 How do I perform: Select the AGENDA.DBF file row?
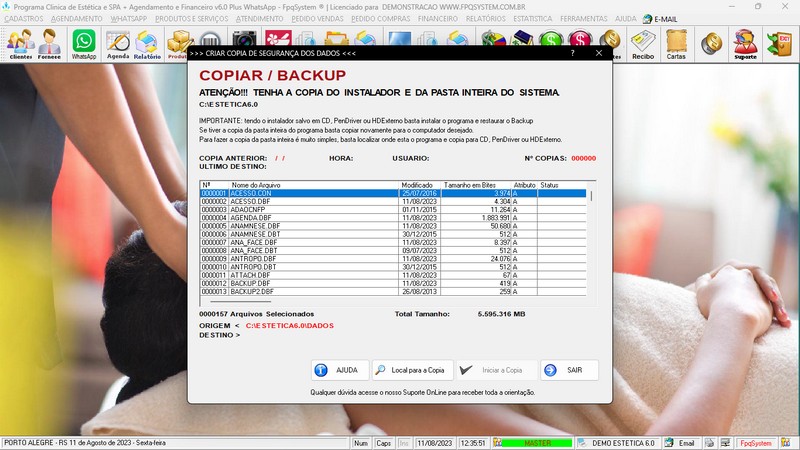tap(393, 218)
